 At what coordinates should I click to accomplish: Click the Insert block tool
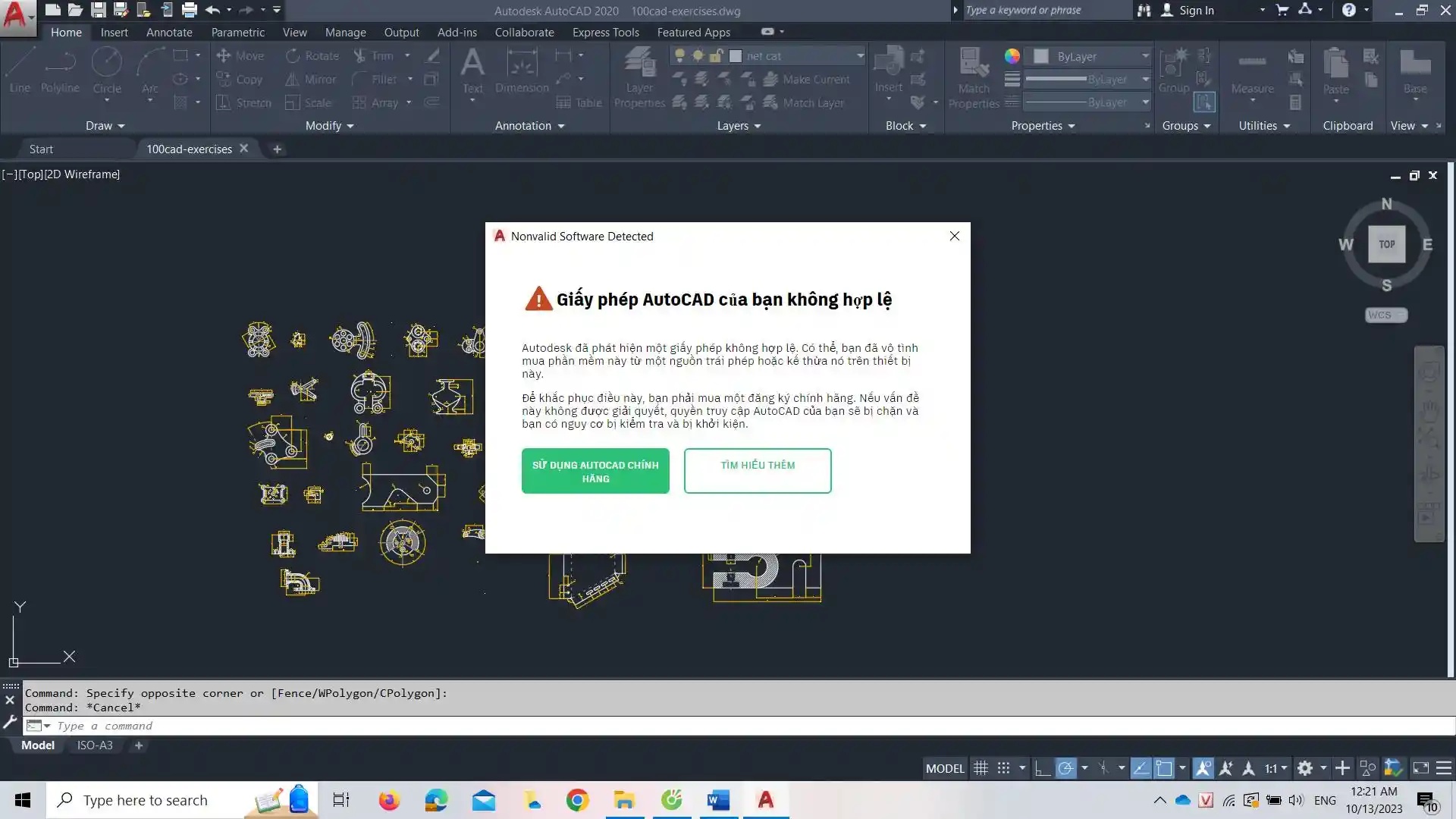[888, 70]
